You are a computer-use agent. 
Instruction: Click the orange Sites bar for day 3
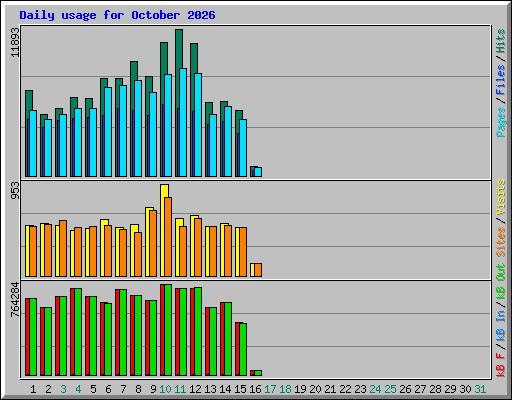(63, 249)
